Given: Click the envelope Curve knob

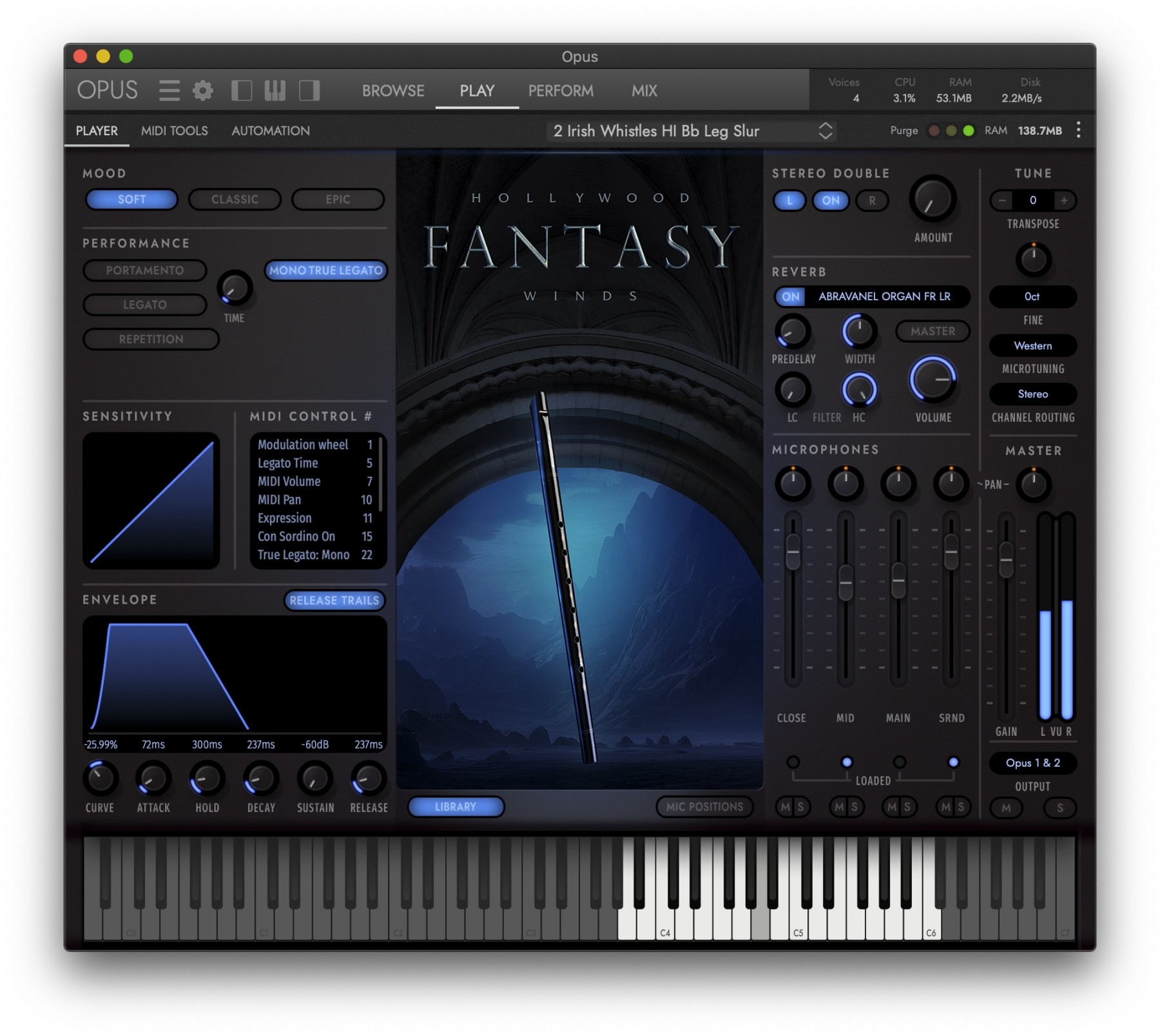Looking at the screenshot, I should click(101, 778).
